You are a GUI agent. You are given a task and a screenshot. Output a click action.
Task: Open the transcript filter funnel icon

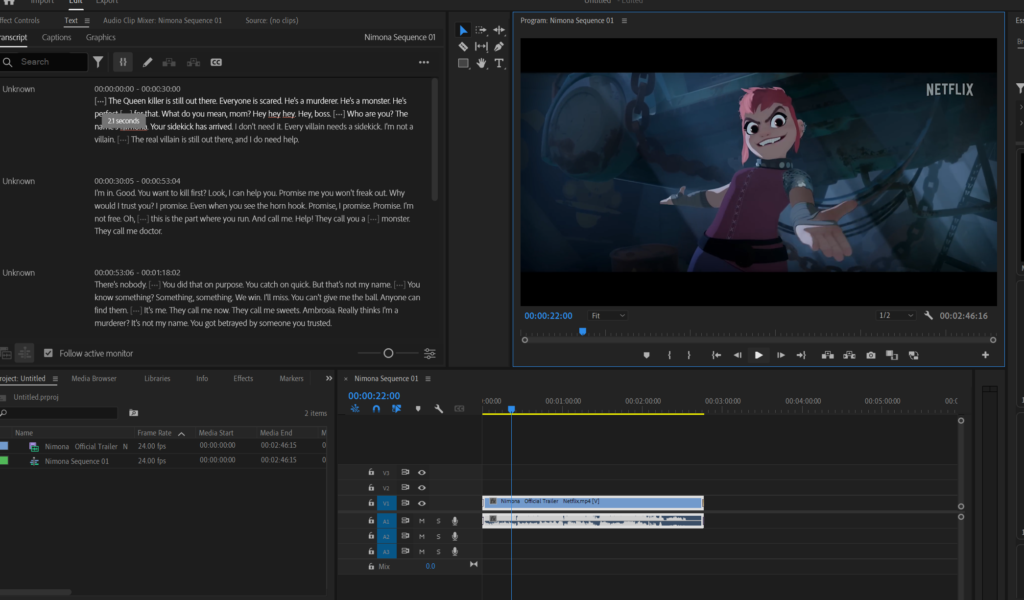pyautogui.click(x=98, y=62)
